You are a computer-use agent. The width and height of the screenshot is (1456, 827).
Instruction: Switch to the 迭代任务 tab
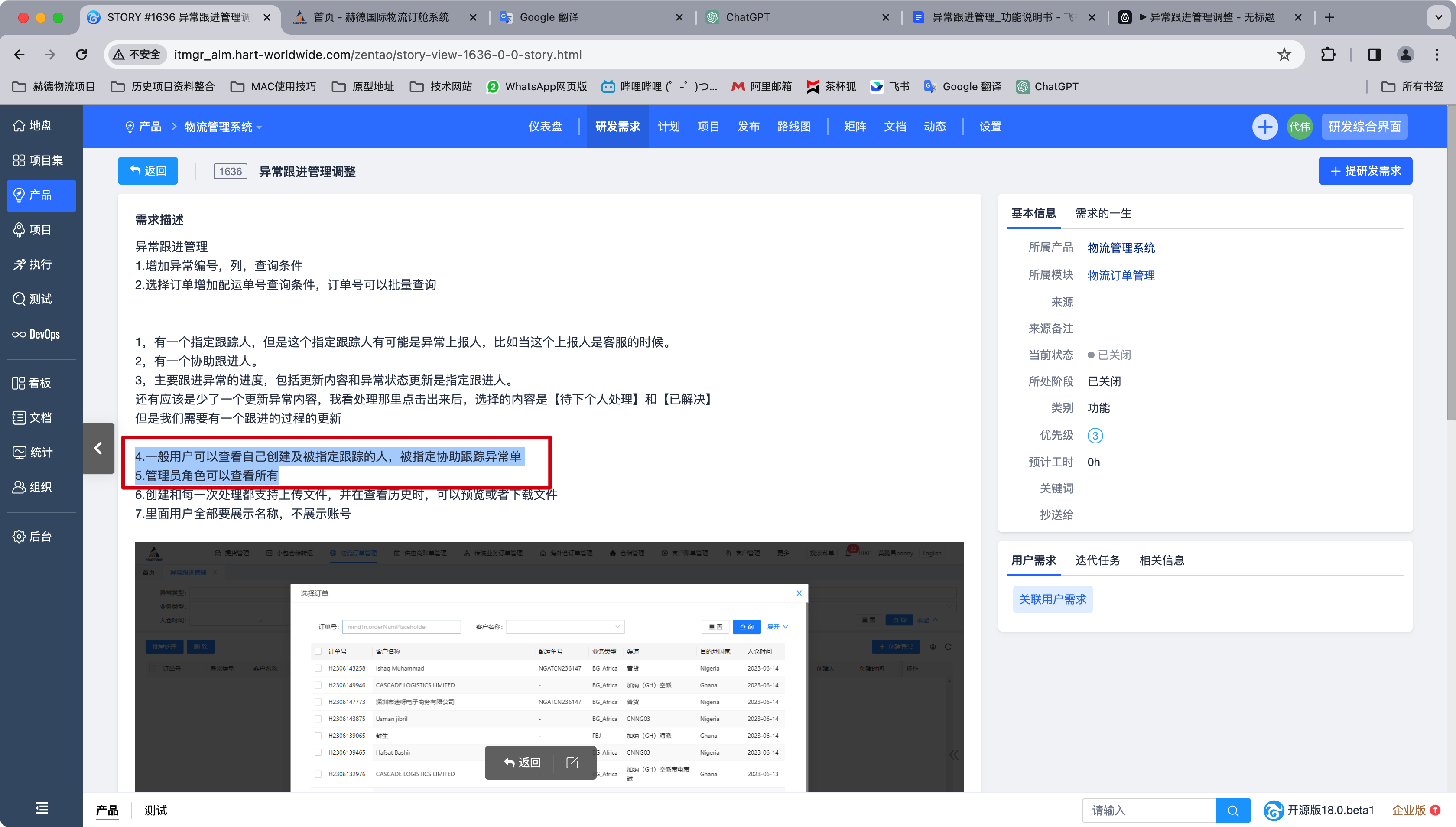pos(1097,560)
